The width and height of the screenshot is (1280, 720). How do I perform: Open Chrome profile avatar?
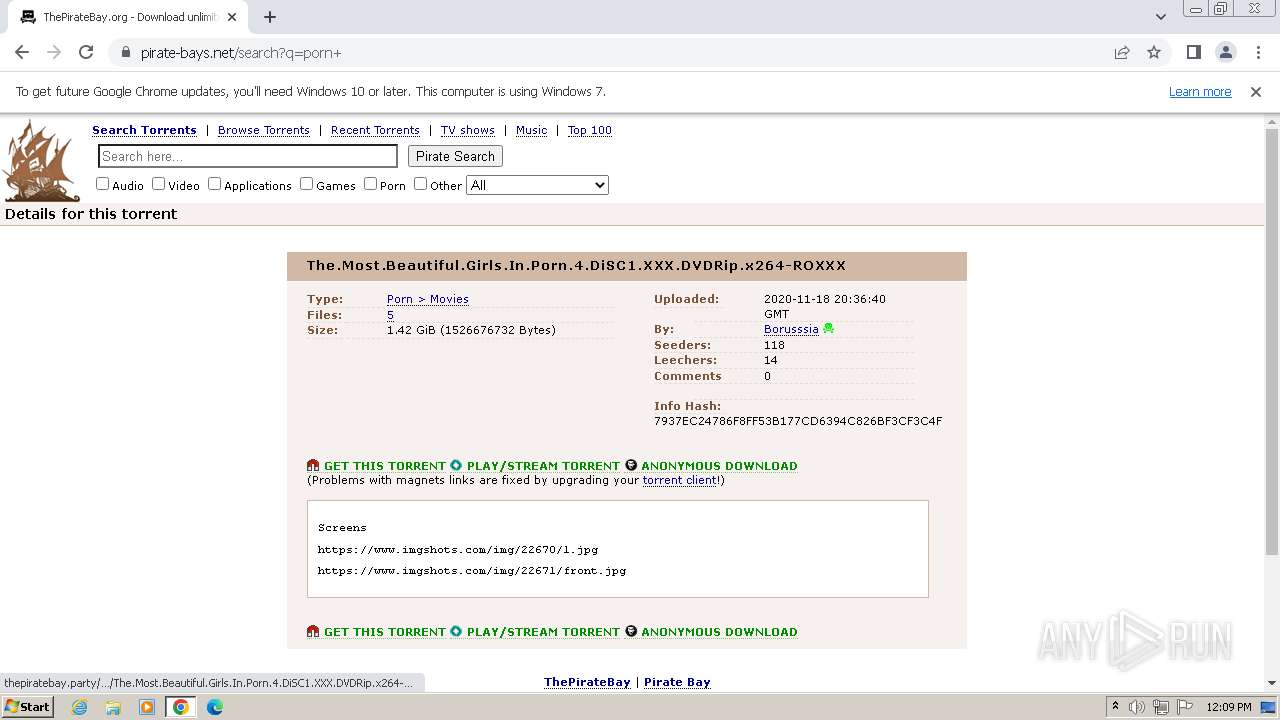1225,53
